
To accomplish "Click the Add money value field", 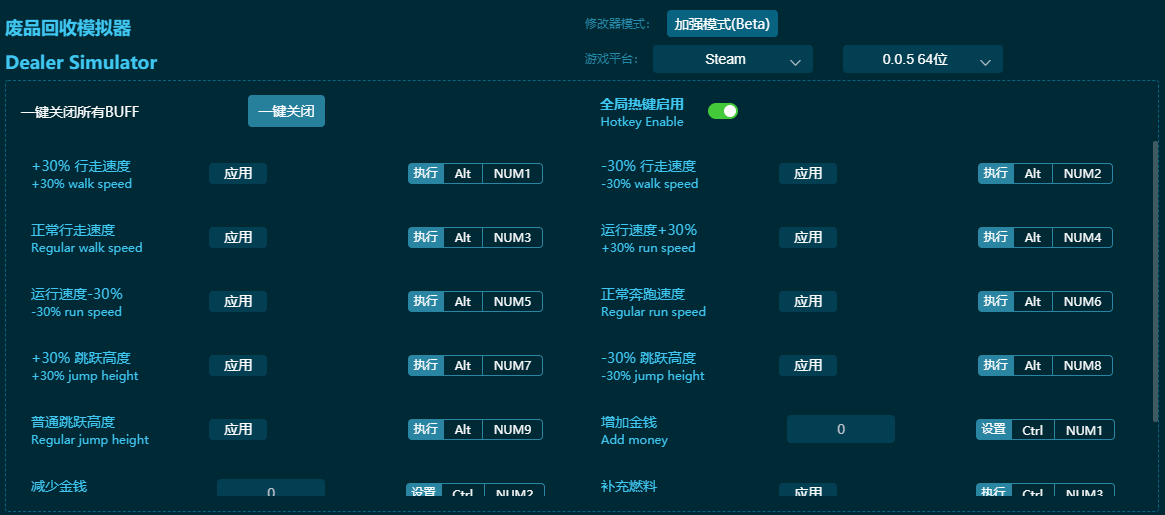I will (841, 429).
